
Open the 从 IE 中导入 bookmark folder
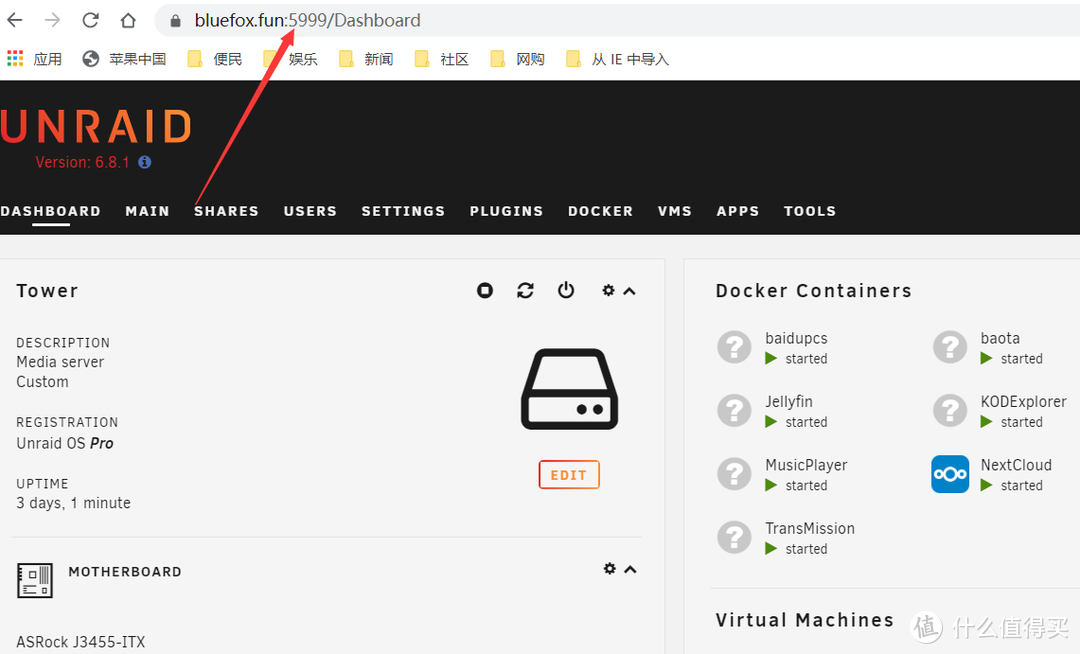618,59
